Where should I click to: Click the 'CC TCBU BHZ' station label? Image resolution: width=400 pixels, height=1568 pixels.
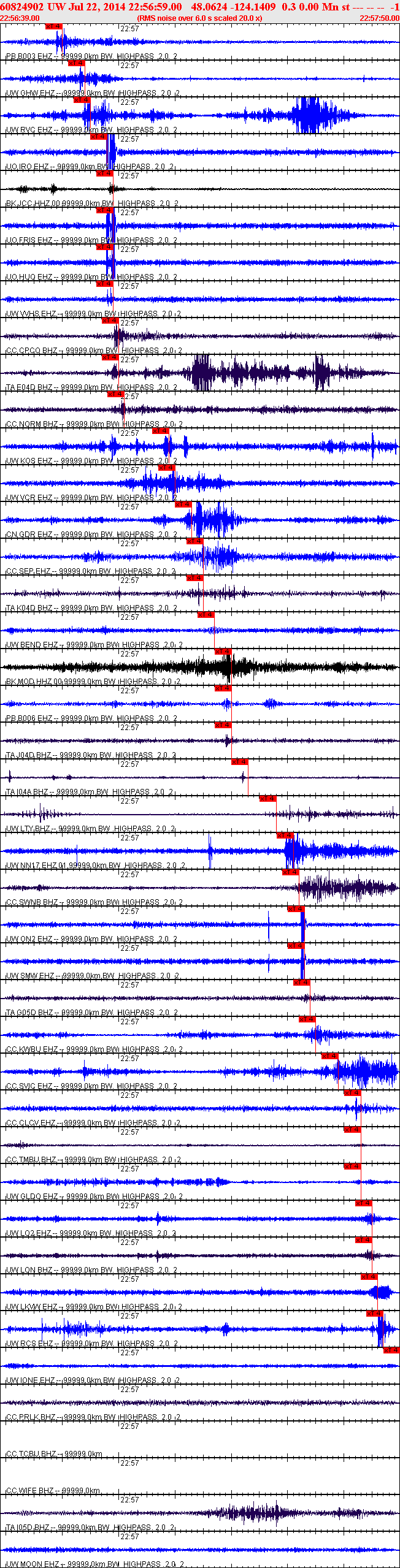(x=31, y=1454)
